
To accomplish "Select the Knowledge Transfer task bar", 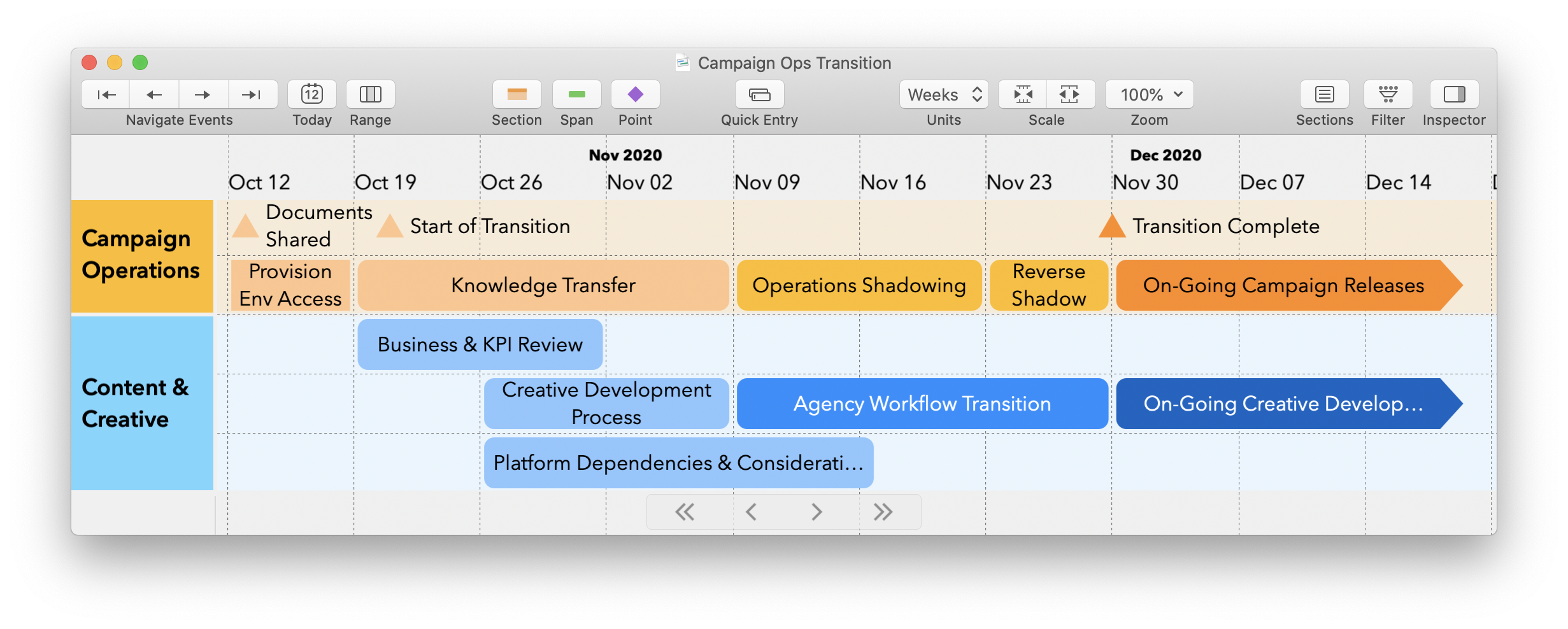I will [x=543, y=285].
